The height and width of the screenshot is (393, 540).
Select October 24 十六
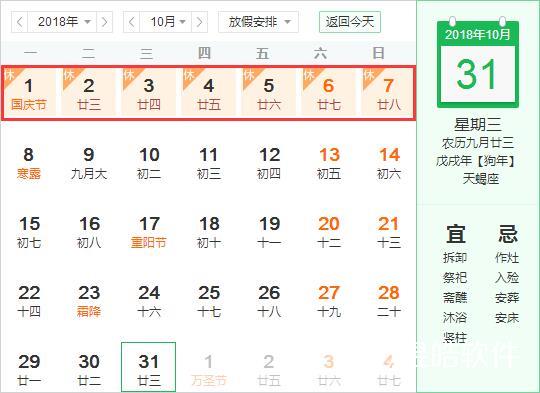[x=149, y=300]
